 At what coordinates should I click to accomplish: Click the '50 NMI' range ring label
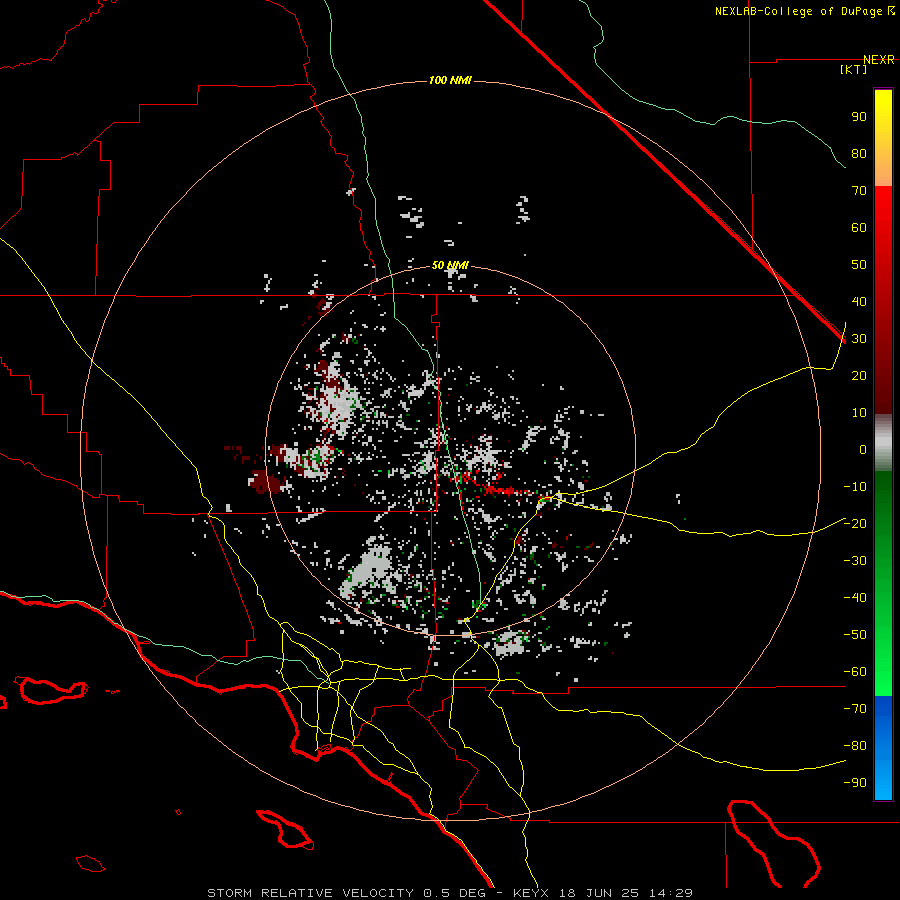point(450,265)
